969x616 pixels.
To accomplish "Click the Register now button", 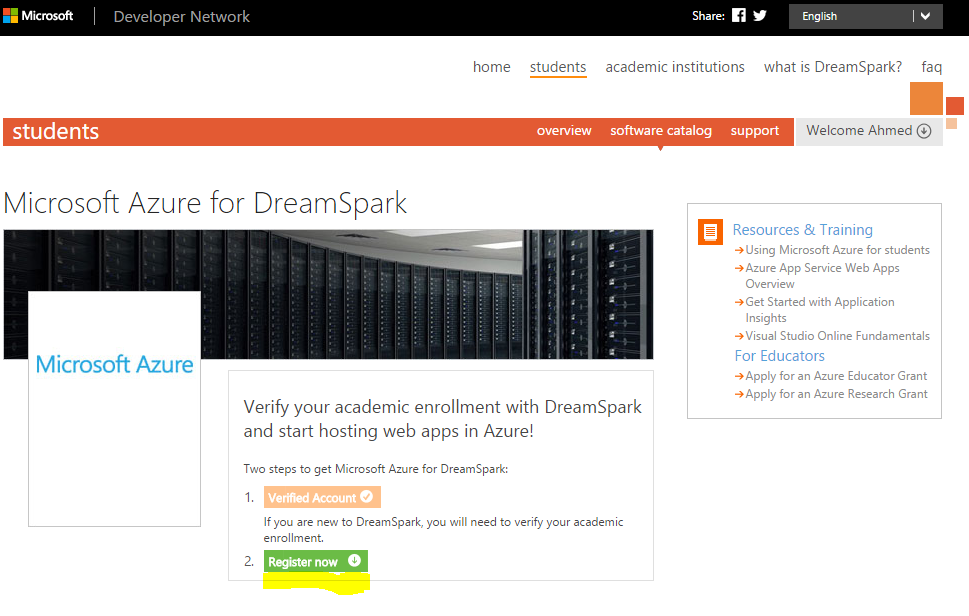I will 316,561.
